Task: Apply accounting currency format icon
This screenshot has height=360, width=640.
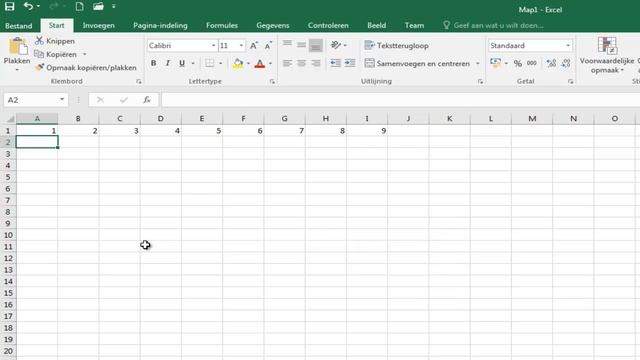Action: point(496,63)
